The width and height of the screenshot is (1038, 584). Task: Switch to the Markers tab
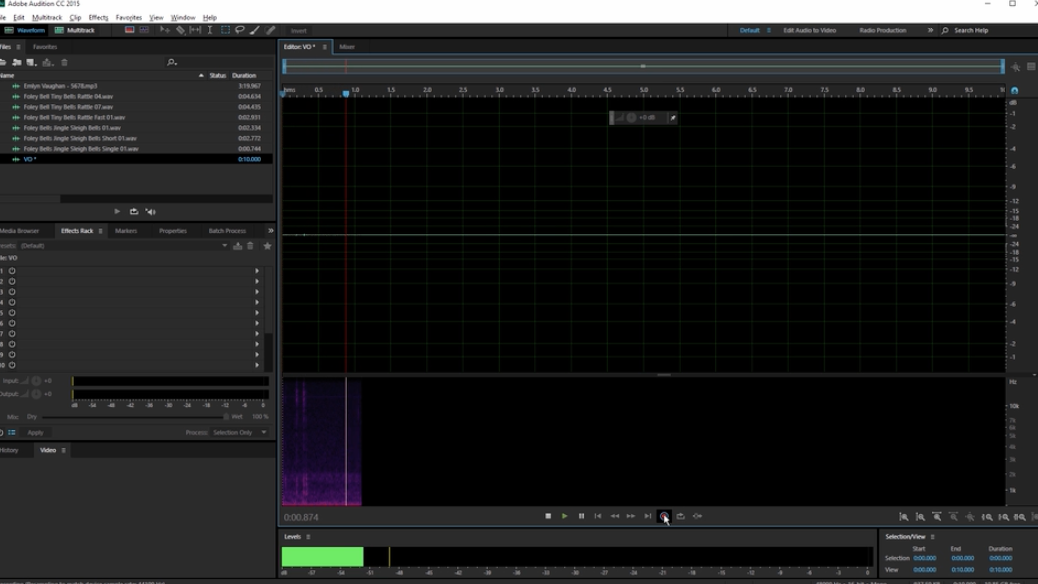(126, 231)
